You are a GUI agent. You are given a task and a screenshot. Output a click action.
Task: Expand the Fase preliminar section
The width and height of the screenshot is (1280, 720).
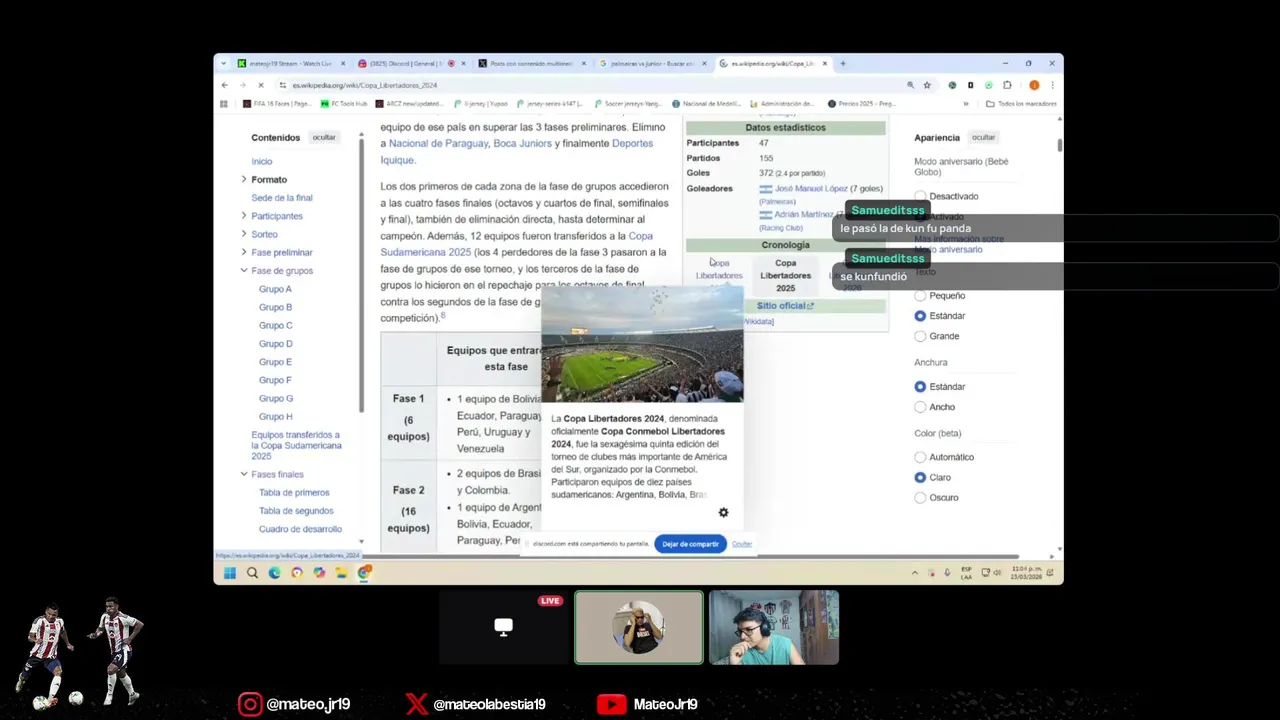243,252
